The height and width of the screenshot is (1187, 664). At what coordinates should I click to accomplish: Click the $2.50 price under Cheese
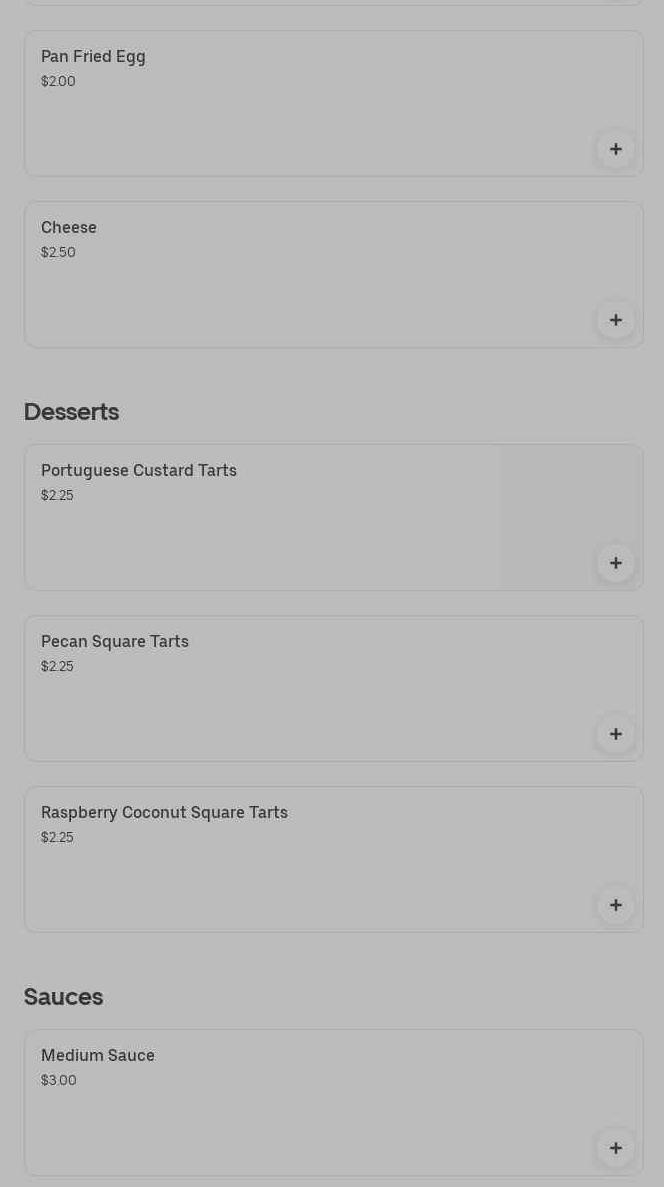(x=58, y=253)
